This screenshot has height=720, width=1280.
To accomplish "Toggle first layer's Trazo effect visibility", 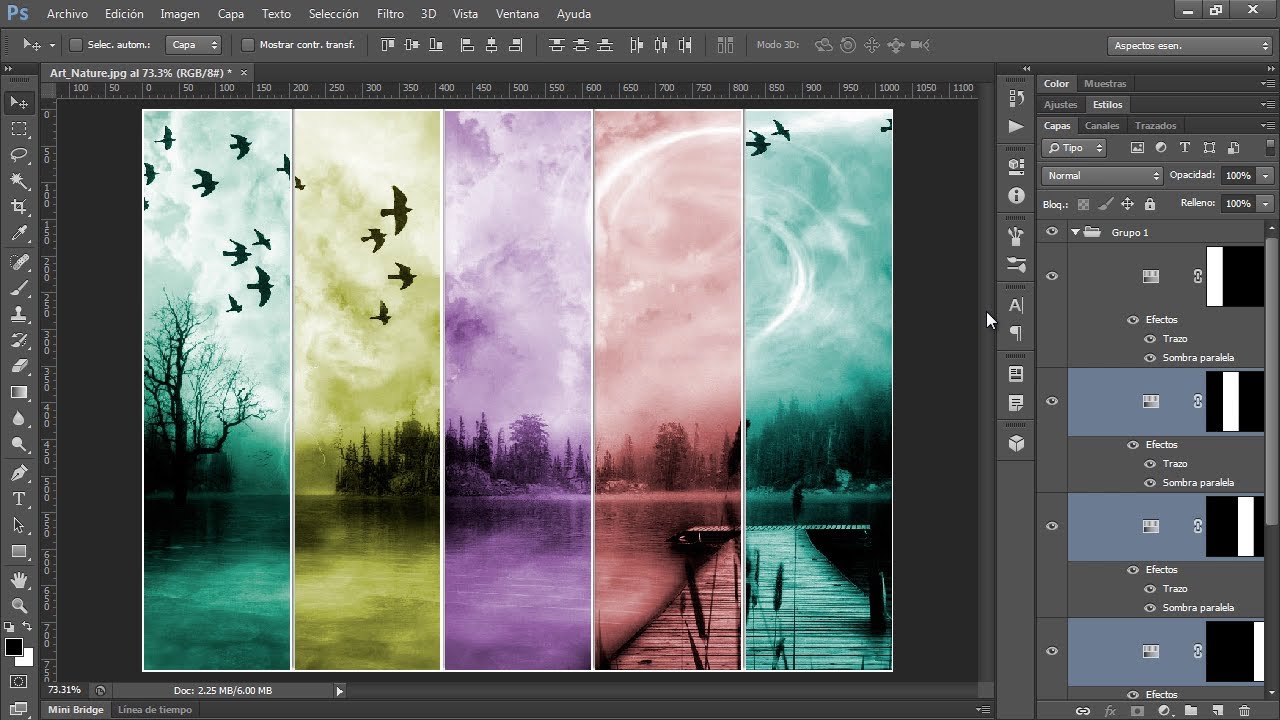I will [1150, 339].
